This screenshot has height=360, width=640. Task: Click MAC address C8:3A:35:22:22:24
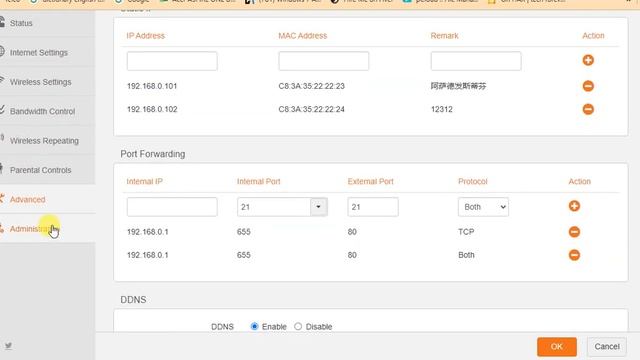(x=311, y=109)
